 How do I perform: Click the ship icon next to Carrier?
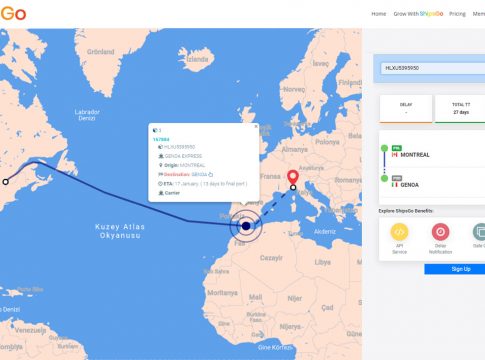(161, 193)
